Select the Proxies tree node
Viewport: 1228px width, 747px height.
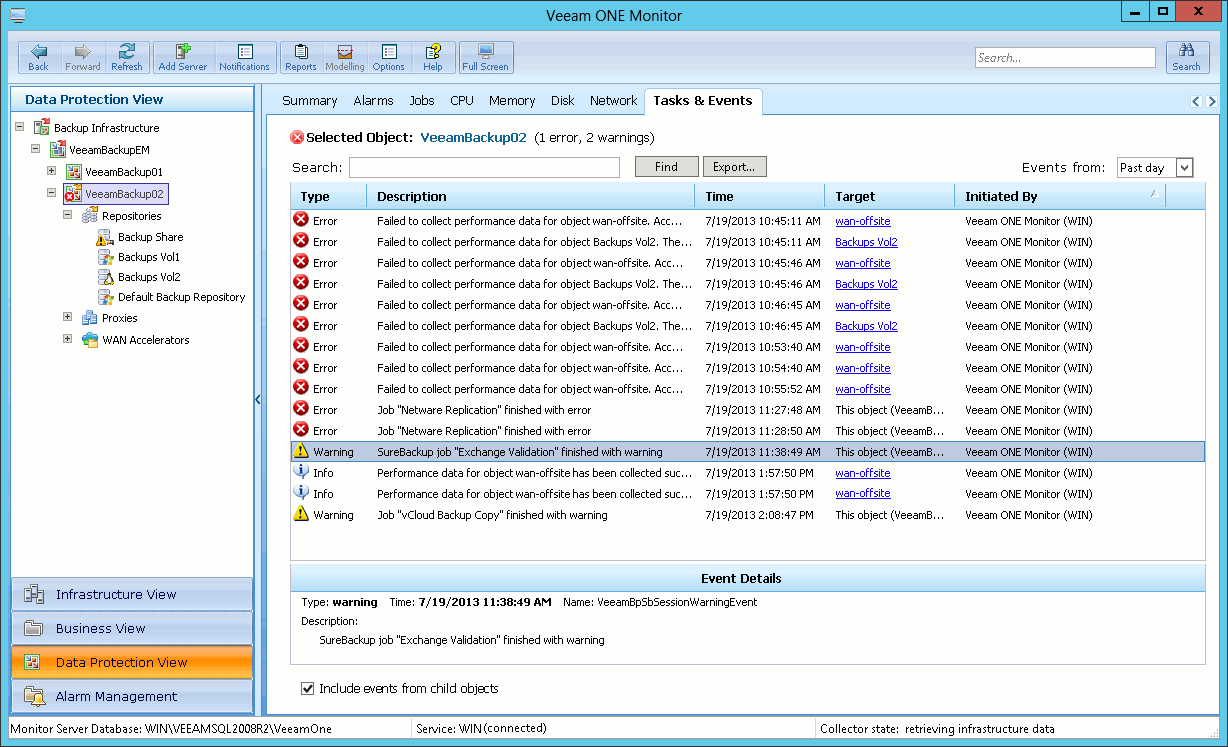pos(120,318)
